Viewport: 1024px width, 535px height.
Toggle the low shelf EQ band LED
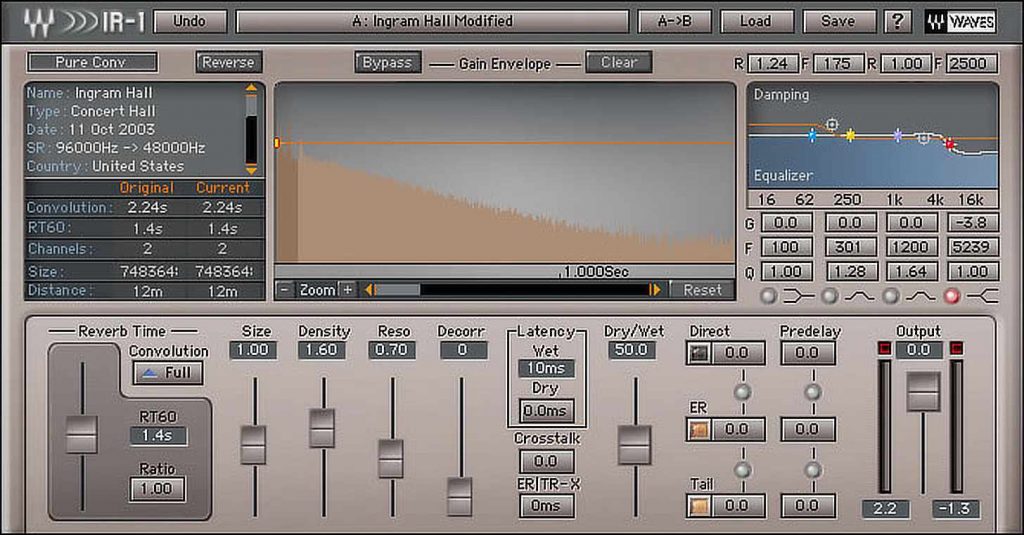click(769, 296)
